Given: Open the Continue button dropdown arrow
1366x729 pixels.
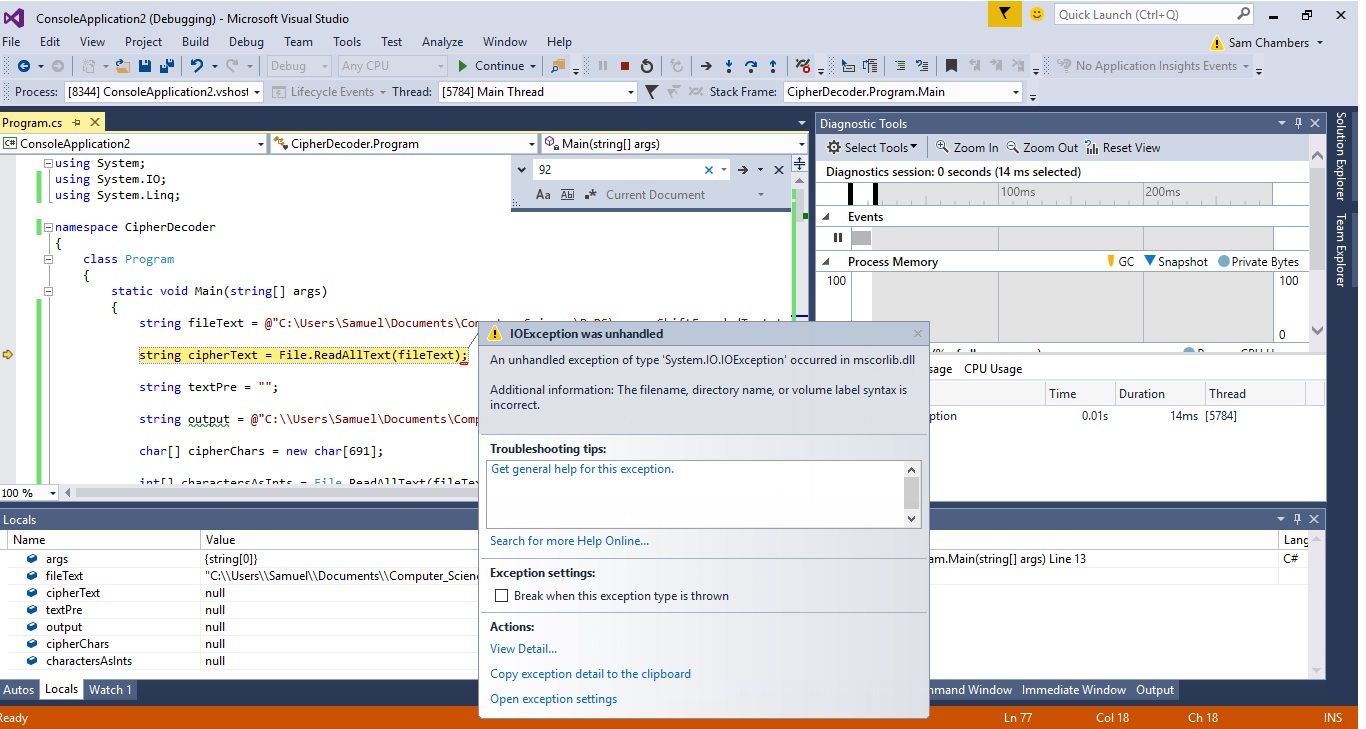Looking at the screenshot, I should point(533,66).
